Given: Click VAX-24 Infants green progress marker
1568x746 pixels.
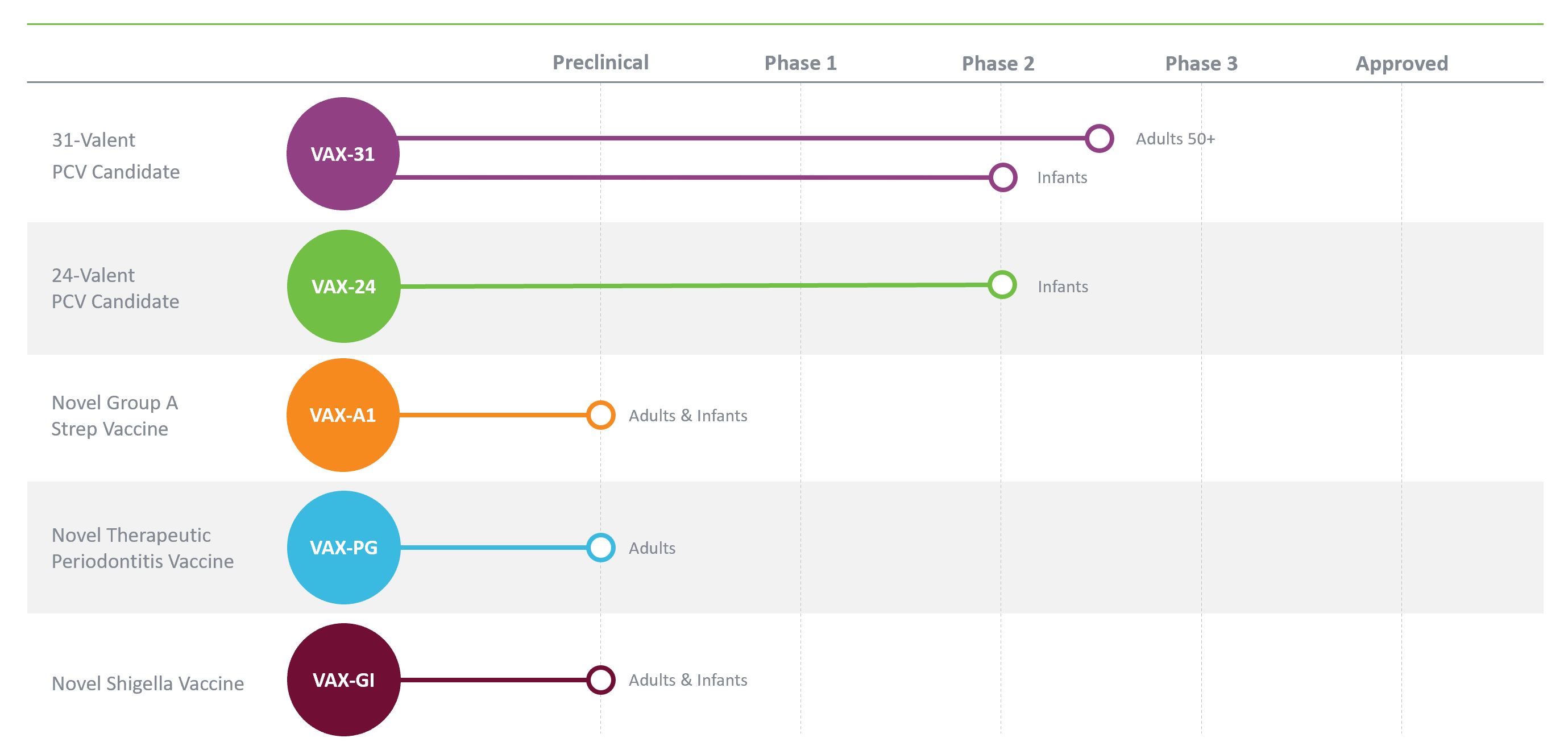Looking at the screenshot, I should (1002, 284).
